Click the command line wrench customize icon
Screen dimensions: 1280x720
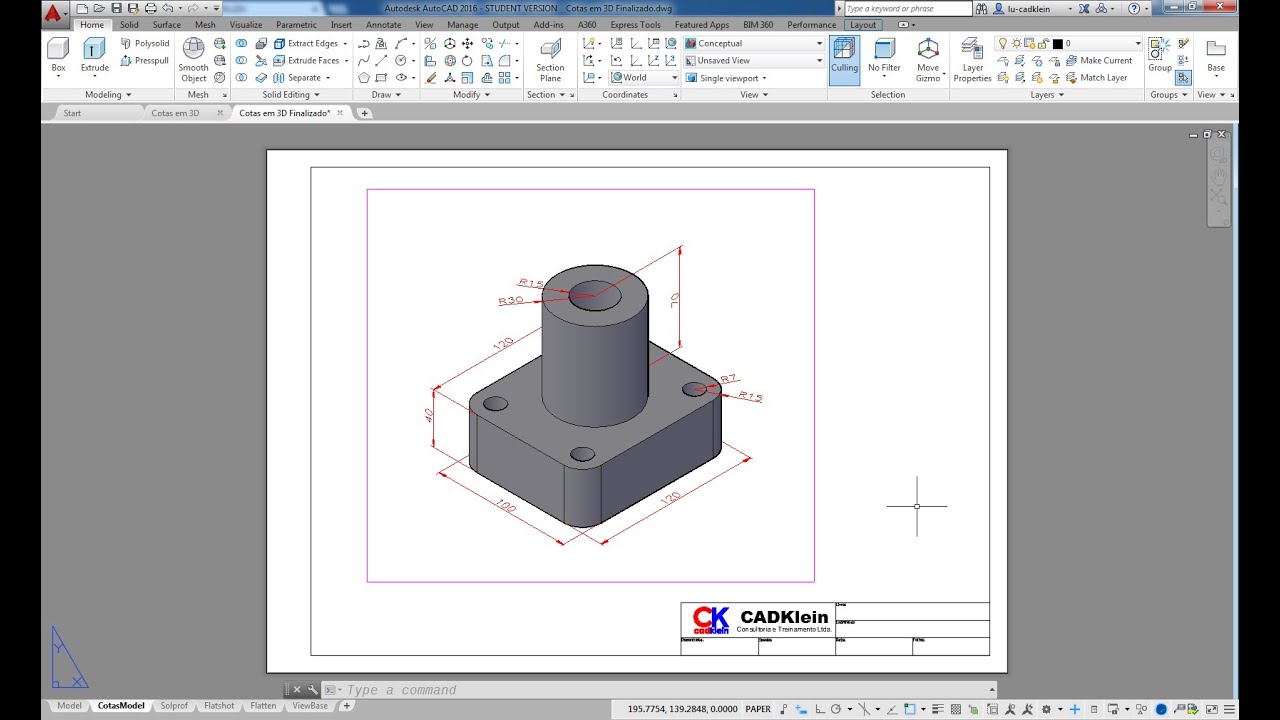tap(312, 690)
